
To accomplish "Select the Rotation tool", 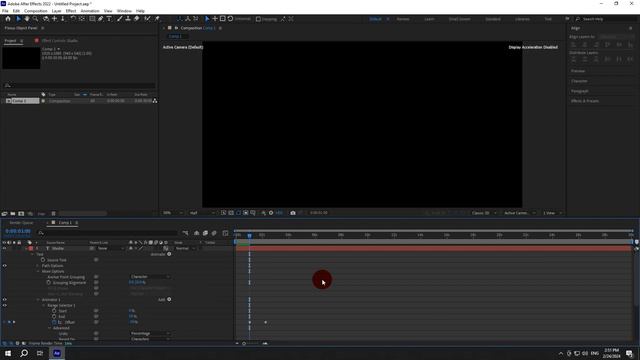I will click(x=73, y=19).
